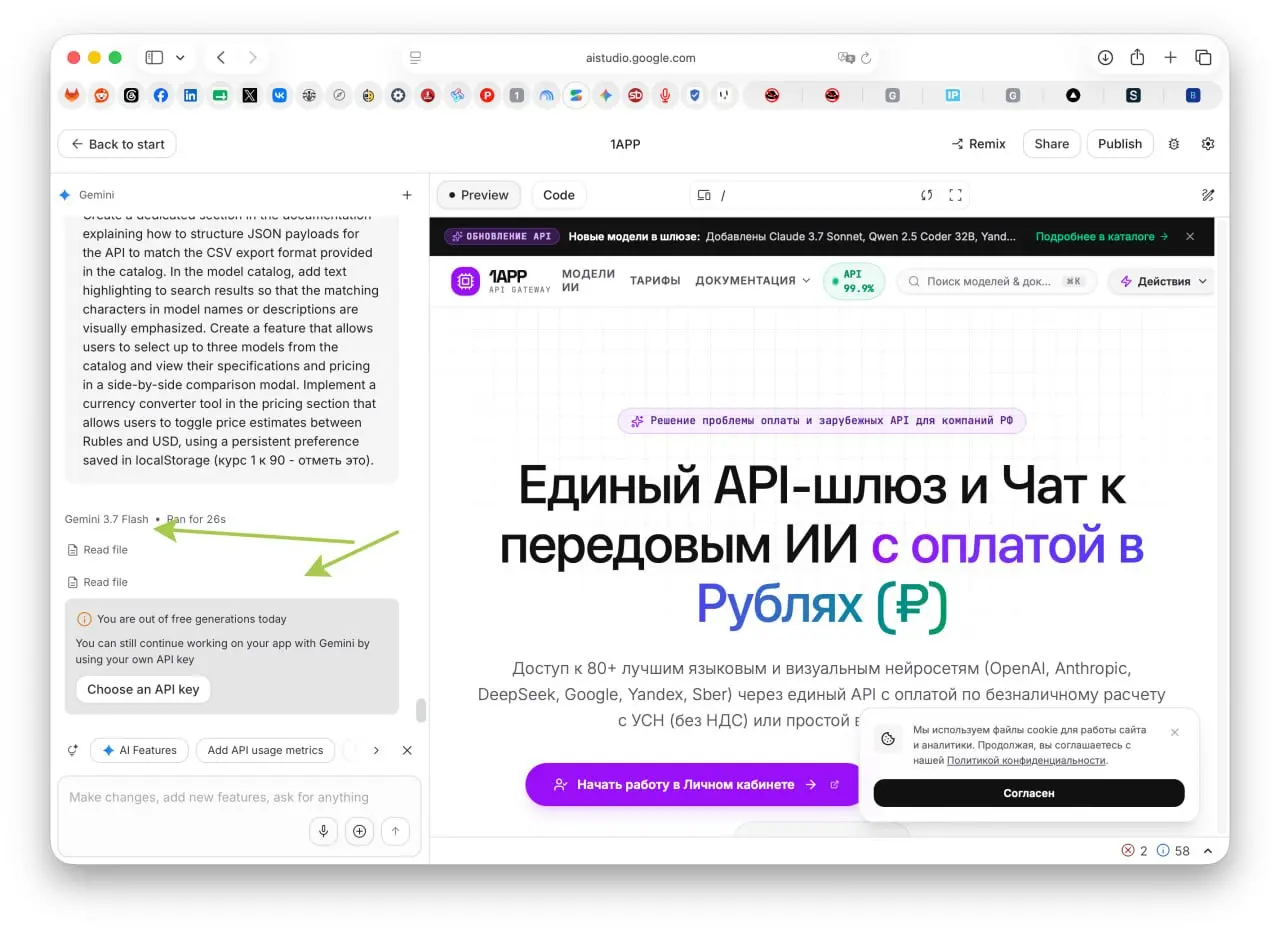This screenshot has width=1280, height=931.
Task: Click the annotate/edit wand icon
Action: (1207, 195)
